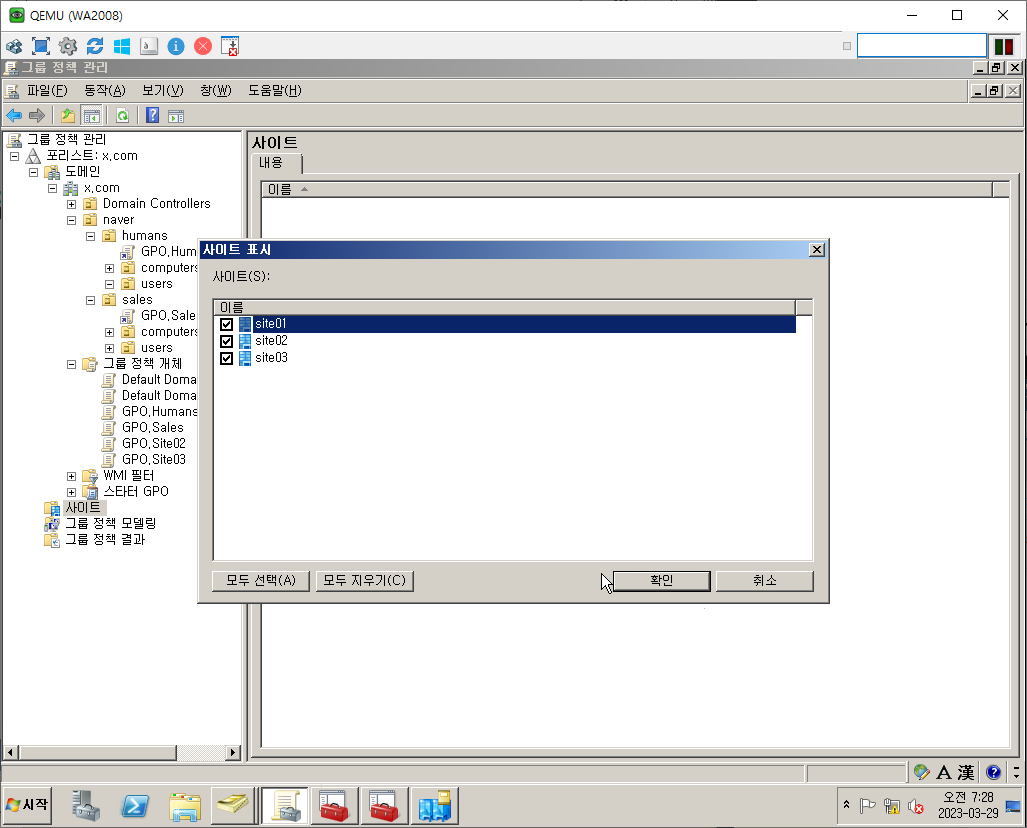Screen dimensions: 1027x828
Task: Click the QEMU blue refresh arrows icon
Action: (95, 46)
